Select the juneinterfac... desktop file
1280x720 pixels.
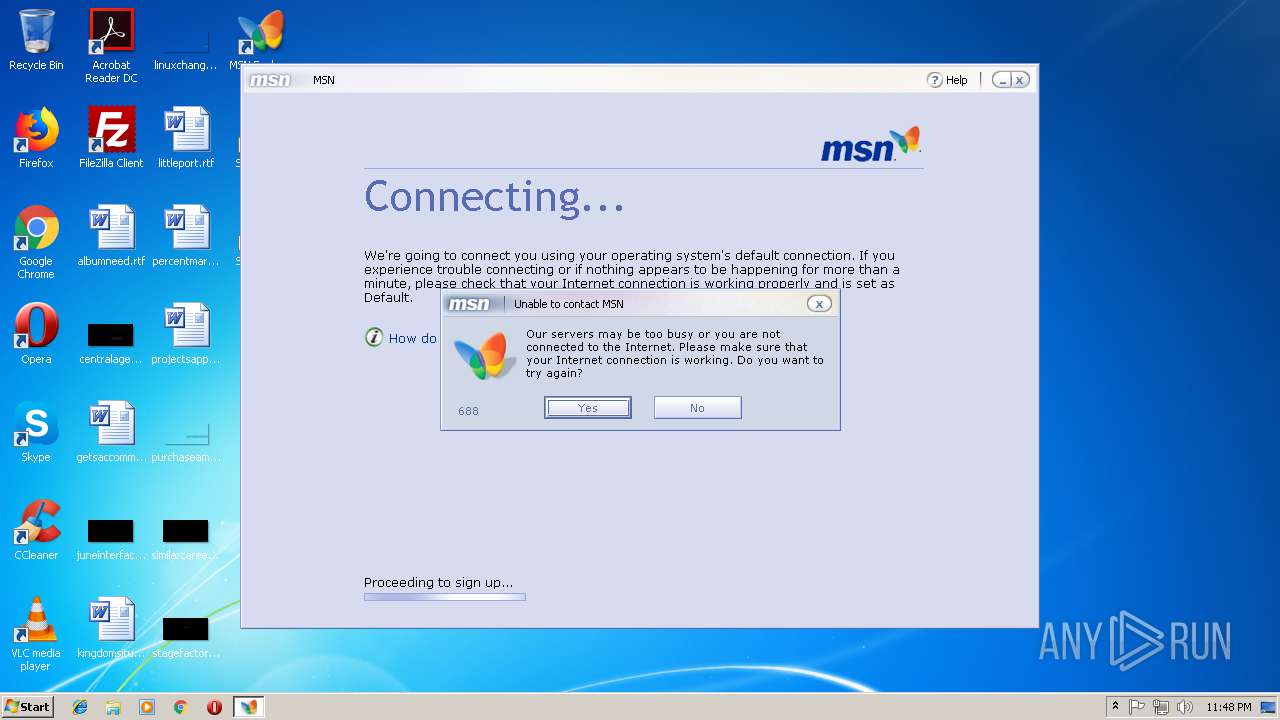point(111,538)
